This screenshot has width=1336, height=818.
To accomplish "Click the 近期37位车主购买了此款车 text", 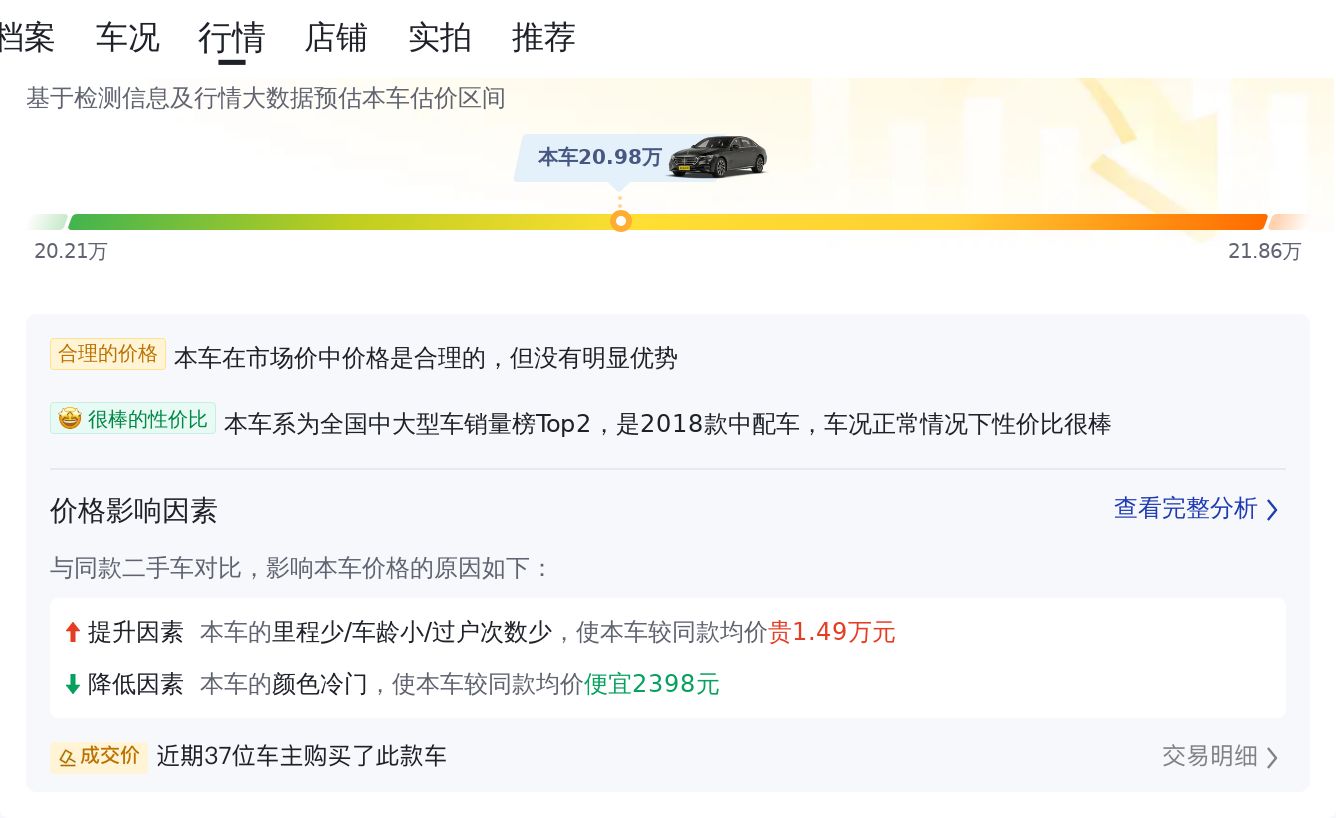I will (302, 756).
